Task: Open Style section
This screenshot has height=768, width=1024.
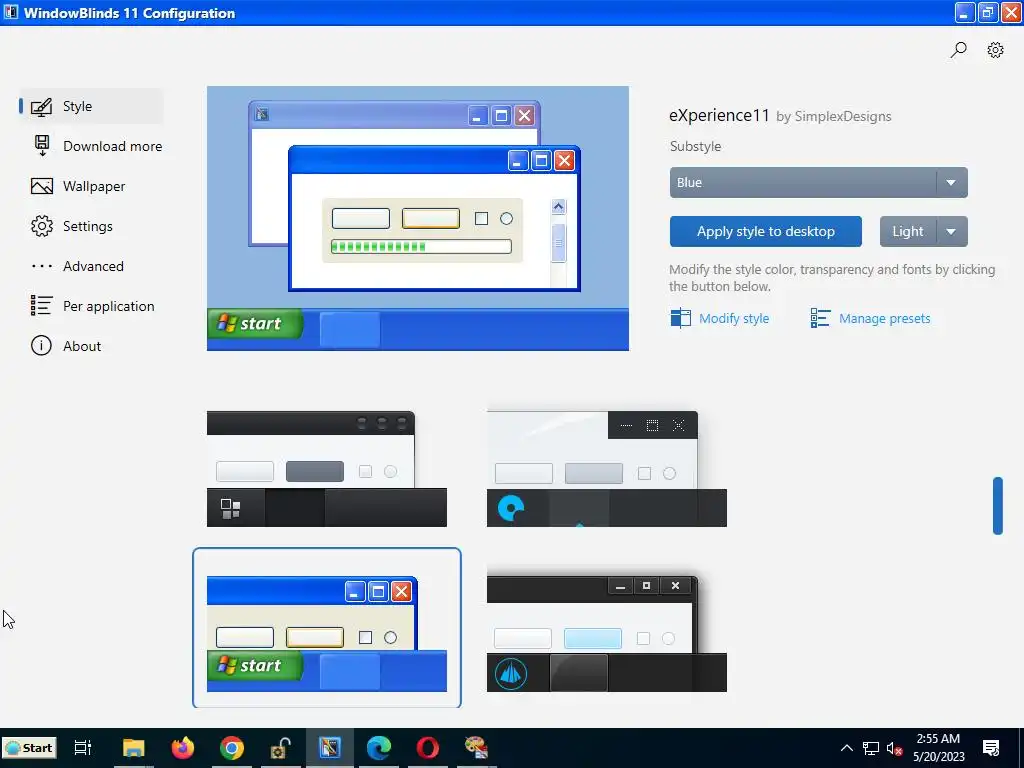Action: point(91,106)
